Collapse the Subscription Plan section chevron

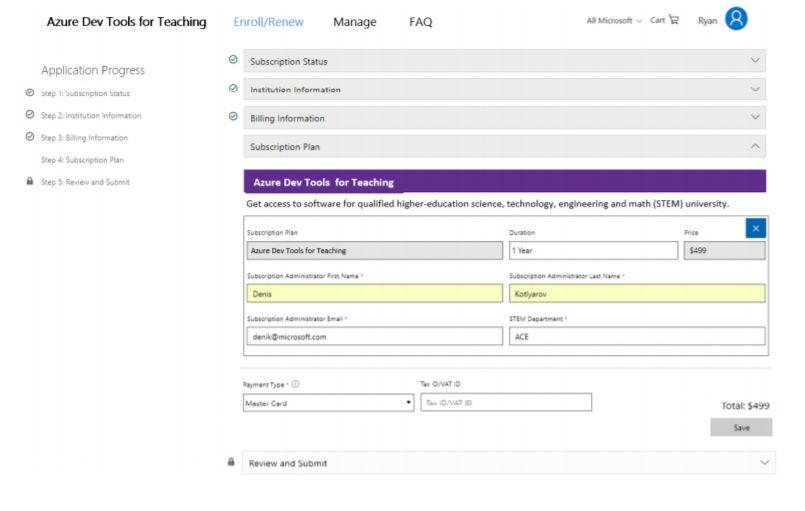pyautogui.click(x=755, y=146)
